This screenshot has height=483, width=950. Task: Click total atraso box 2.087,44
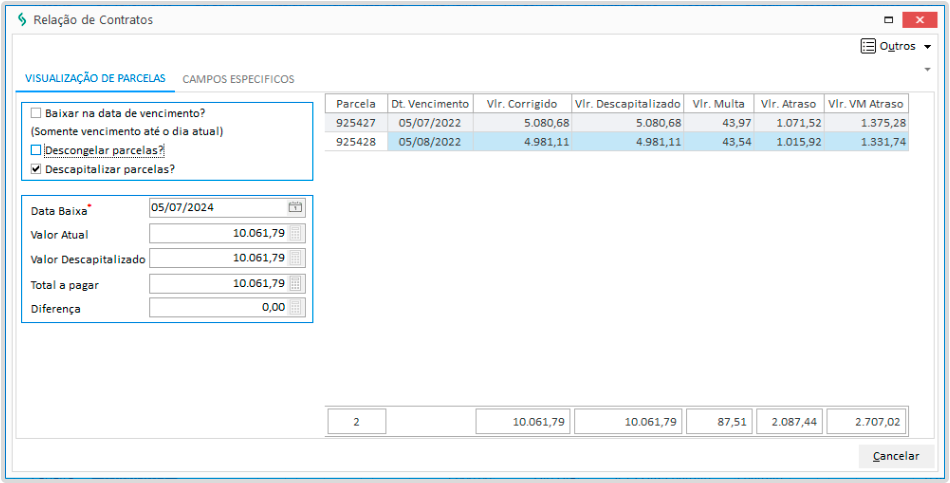789,422
